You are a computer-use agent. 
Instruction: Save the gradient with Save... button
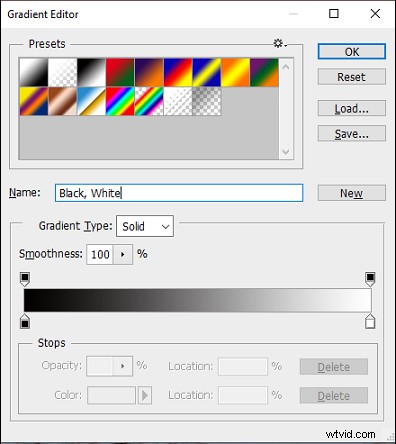pyautogui.click(x=352, y=134)
